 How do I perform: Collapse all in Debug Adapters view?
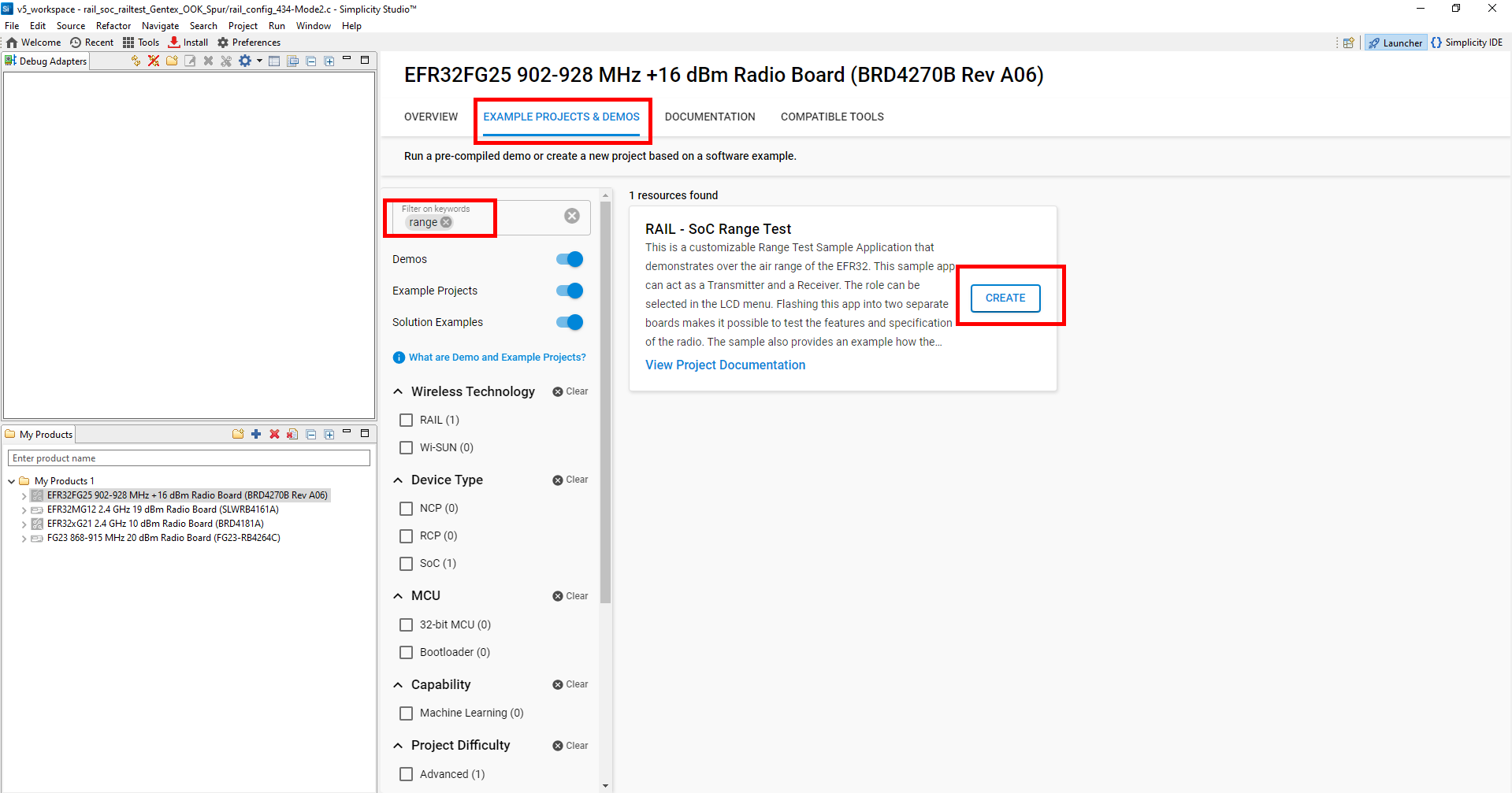(311, 61)
